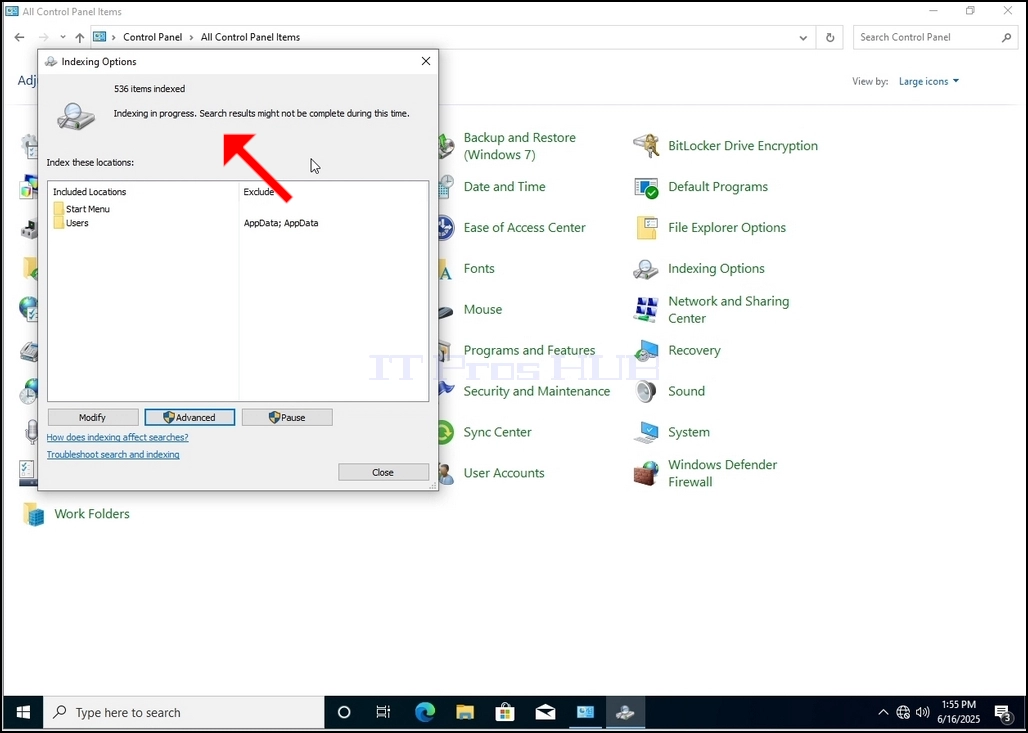Open System computer icon
The height and width of the screenshot is (733, 1028).
646,433
